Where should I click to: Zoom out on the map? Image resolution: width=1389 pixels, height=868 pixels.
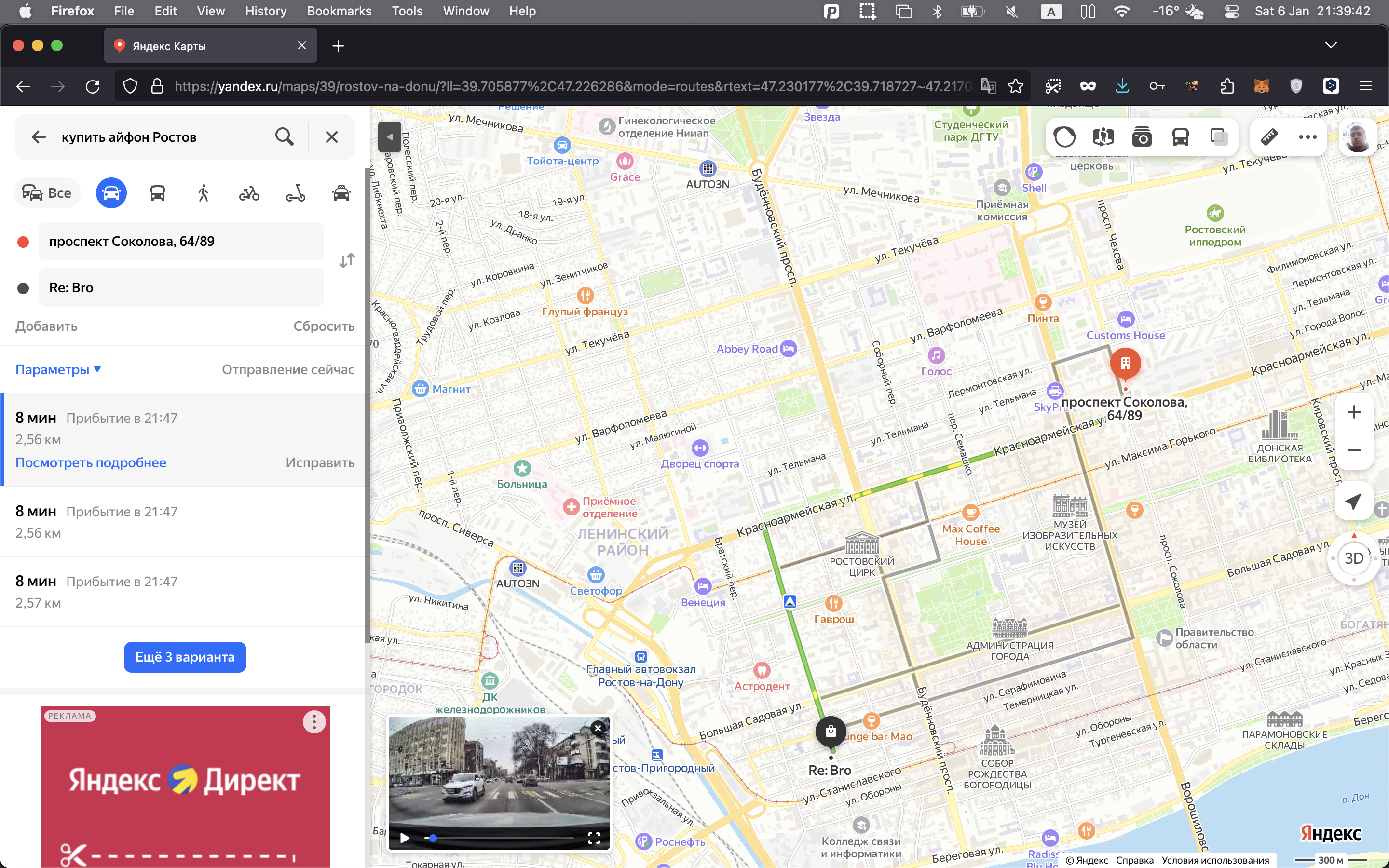tap(1354, 451)
